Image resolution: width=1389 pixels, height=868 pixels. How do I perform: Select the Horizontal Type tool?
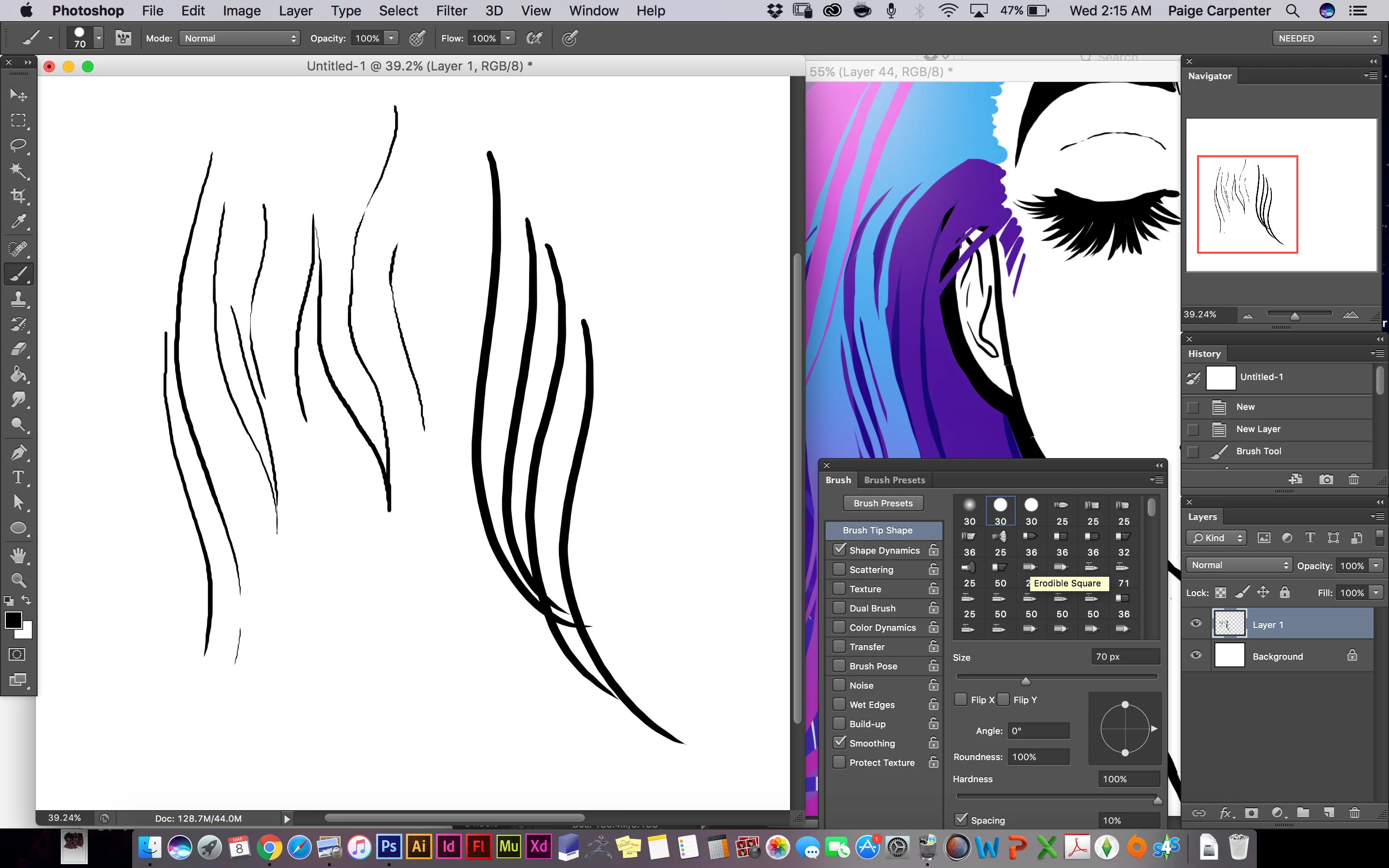point(18,477)
